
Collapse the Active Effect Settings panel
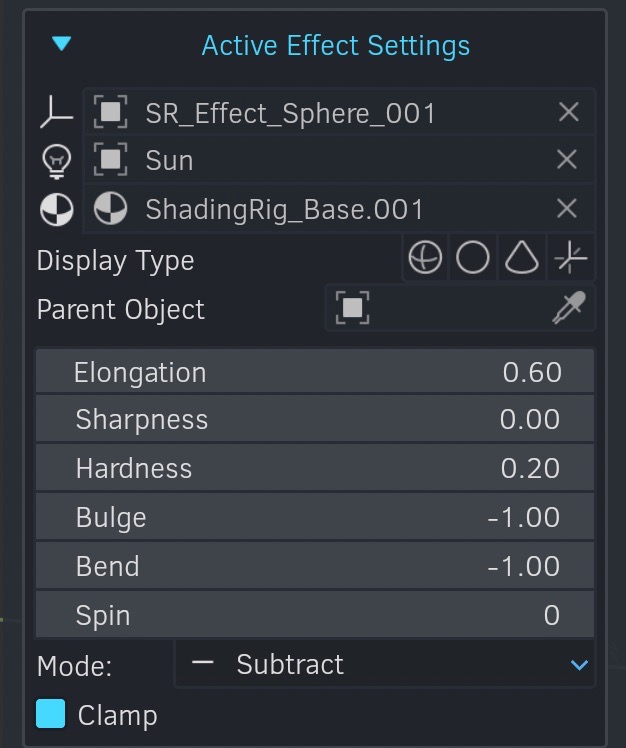pos(62,44)
